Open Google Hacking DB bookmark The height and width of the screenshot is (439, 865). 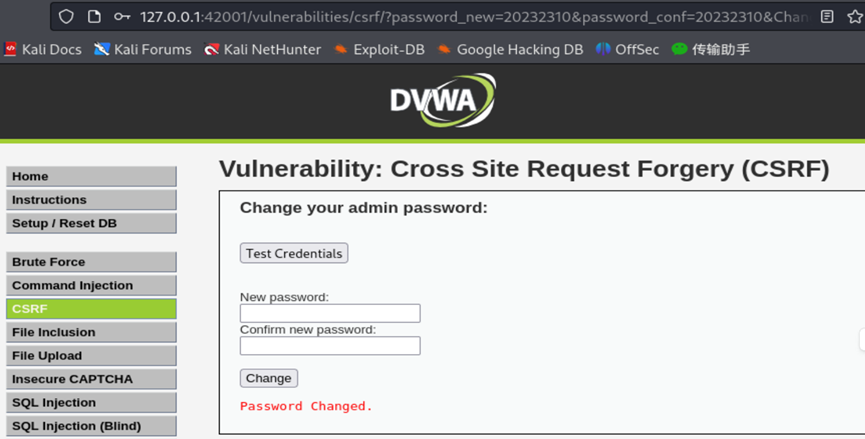tap(509, 49)
